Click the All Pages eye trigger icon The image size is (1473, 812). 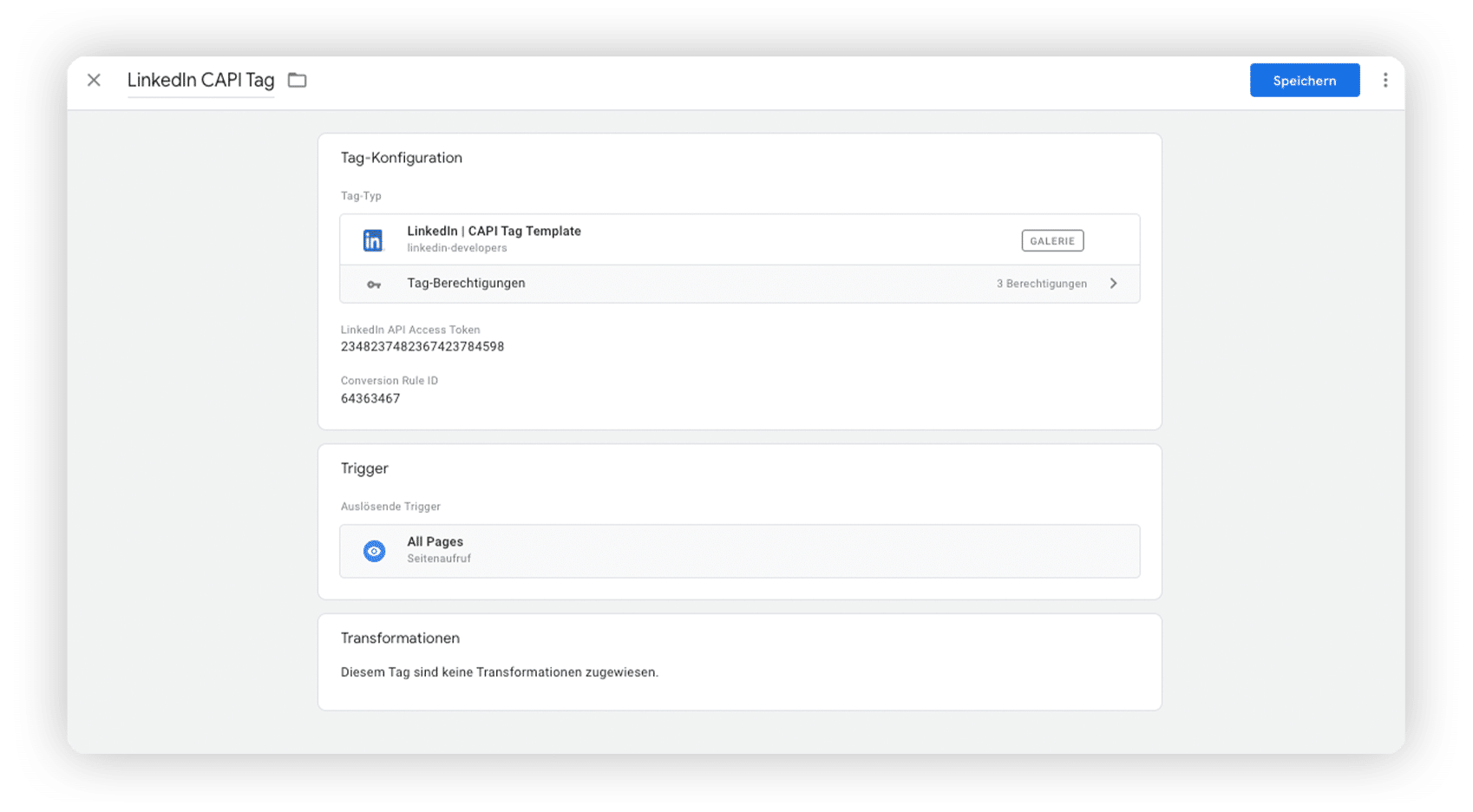pos(374,551)
